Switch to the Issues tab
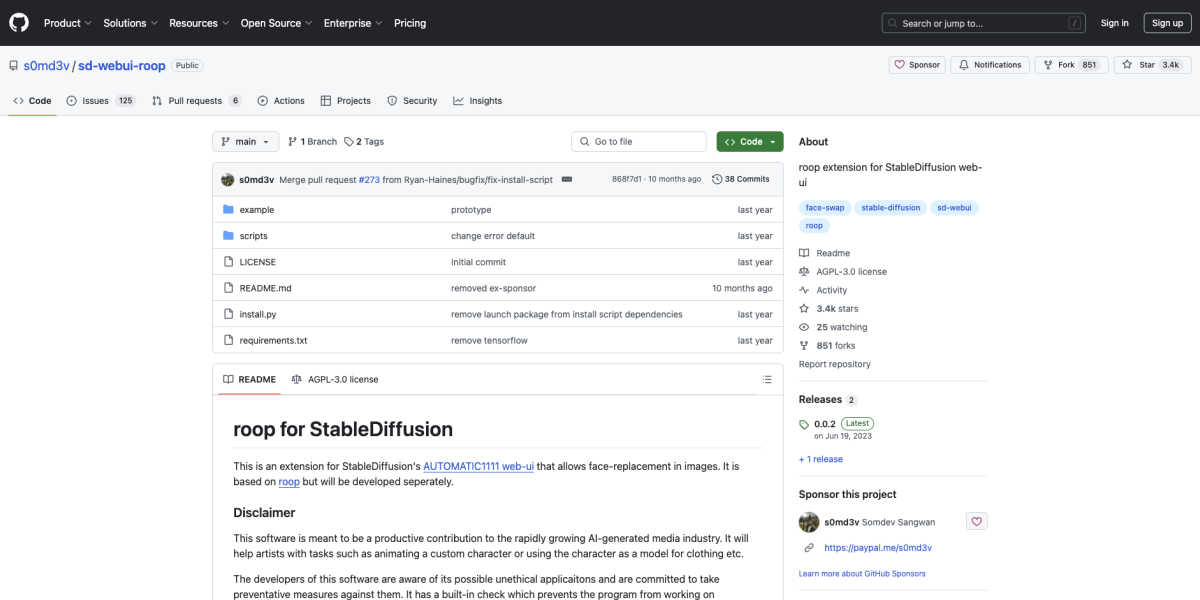 (100, 101)
